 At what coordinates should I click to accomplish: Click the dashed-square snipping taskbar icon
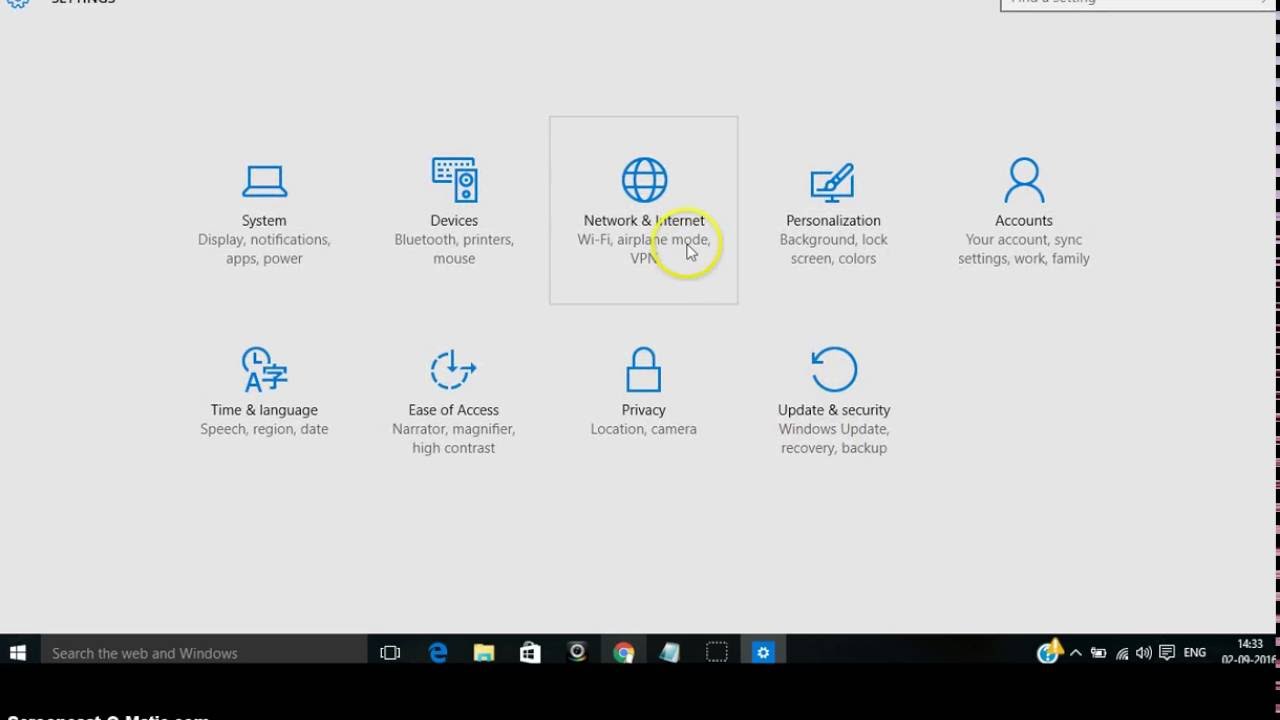[717, 653]
